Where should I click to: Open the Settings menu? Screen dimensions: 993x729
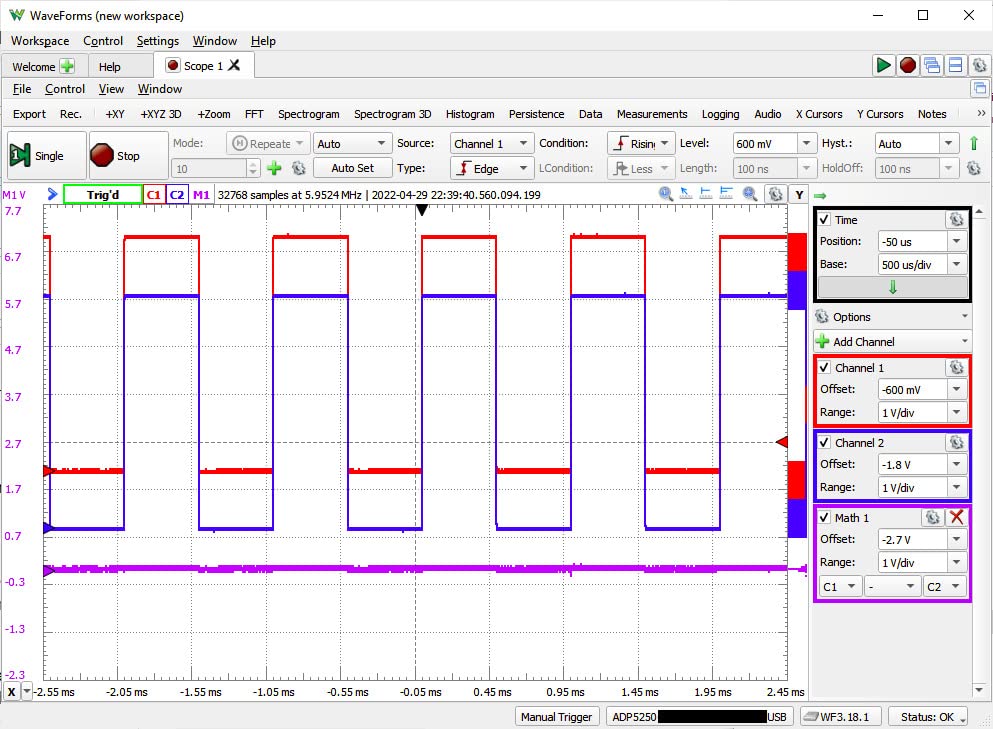[x=158, y=41]
